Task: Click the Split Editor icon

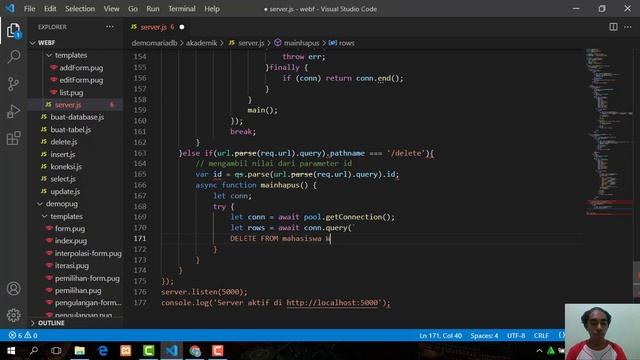Action: coord(613,27)
